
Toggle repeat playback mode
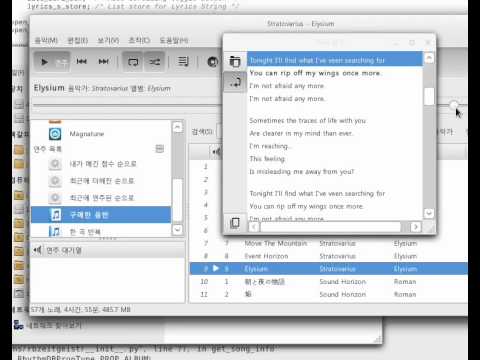tap(133, 62)
